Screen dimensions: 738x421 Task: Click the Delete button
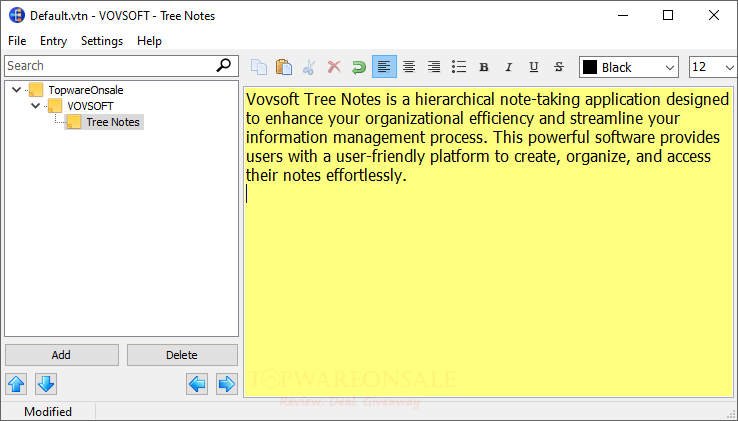pos(182,355)
